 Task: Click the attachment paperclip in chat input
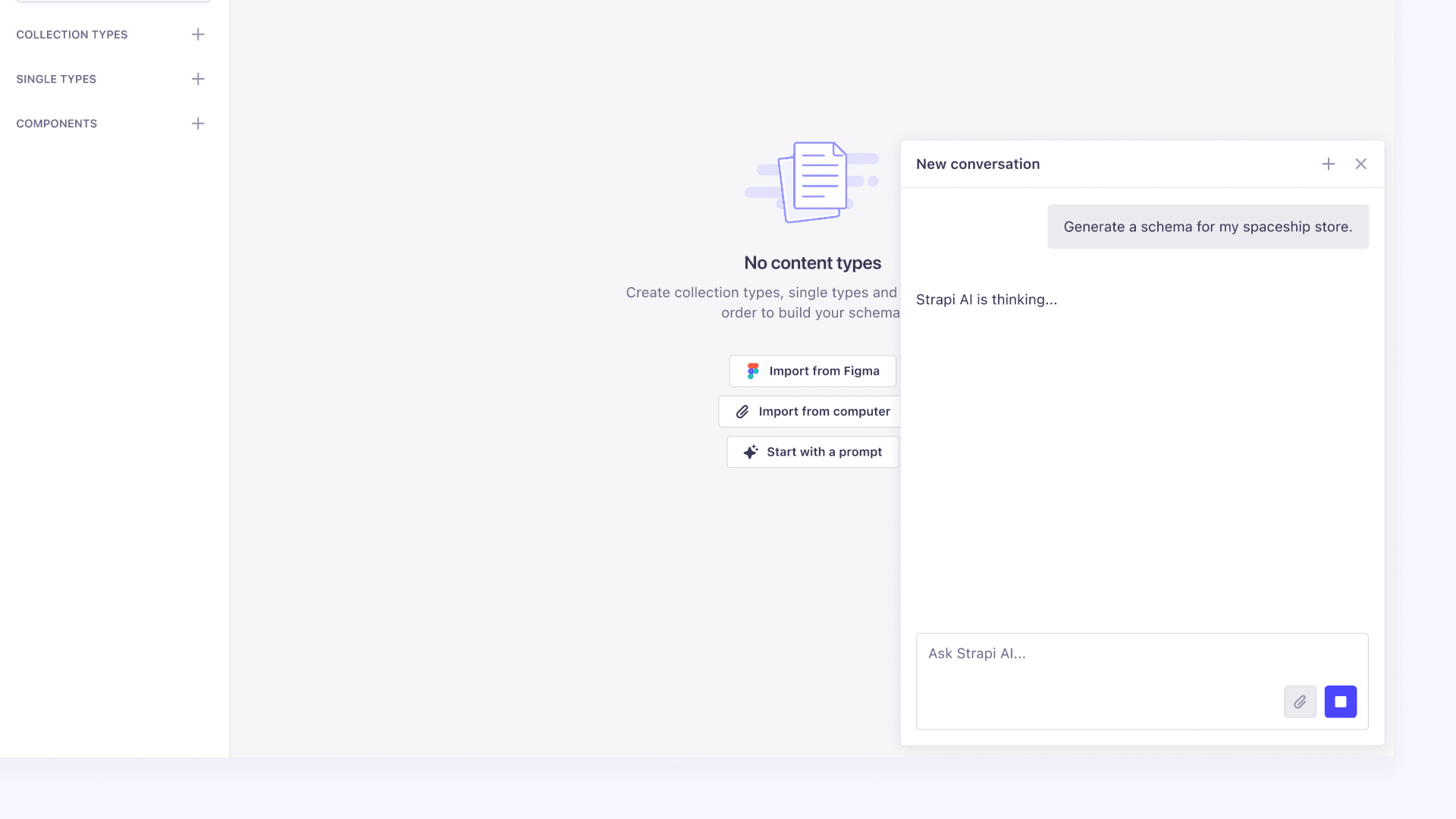[x=1300, y=702]
